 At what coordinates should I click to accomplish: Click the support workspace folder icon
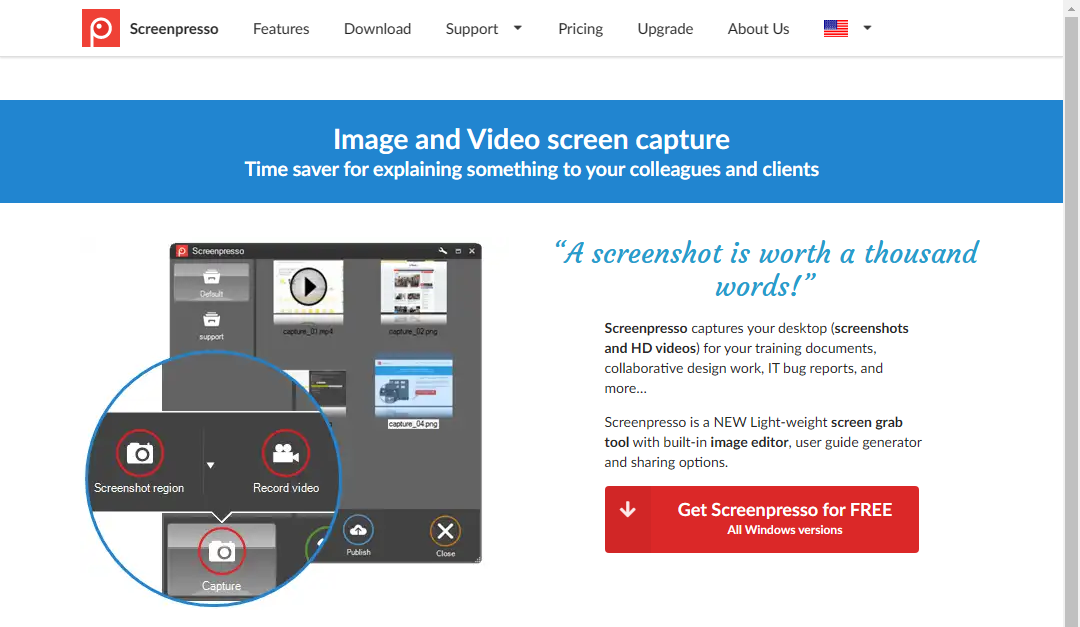pyautogui.click(x=211, y=320)
